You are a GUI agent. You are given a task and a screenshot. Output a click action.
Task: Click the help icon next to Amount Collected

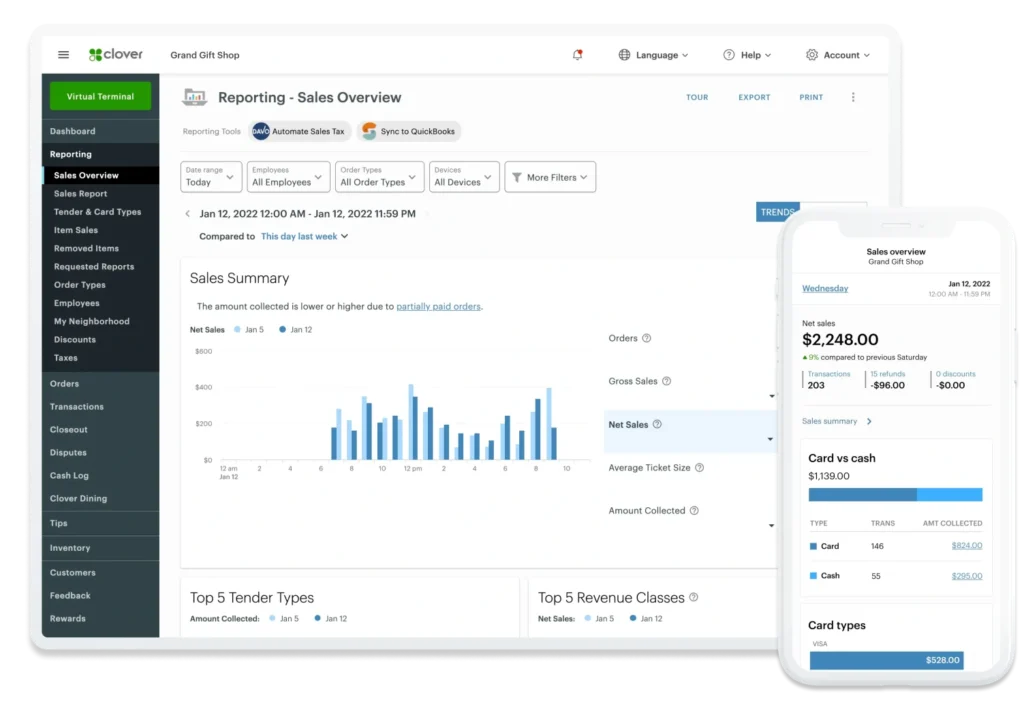click(x=694, y=510)
